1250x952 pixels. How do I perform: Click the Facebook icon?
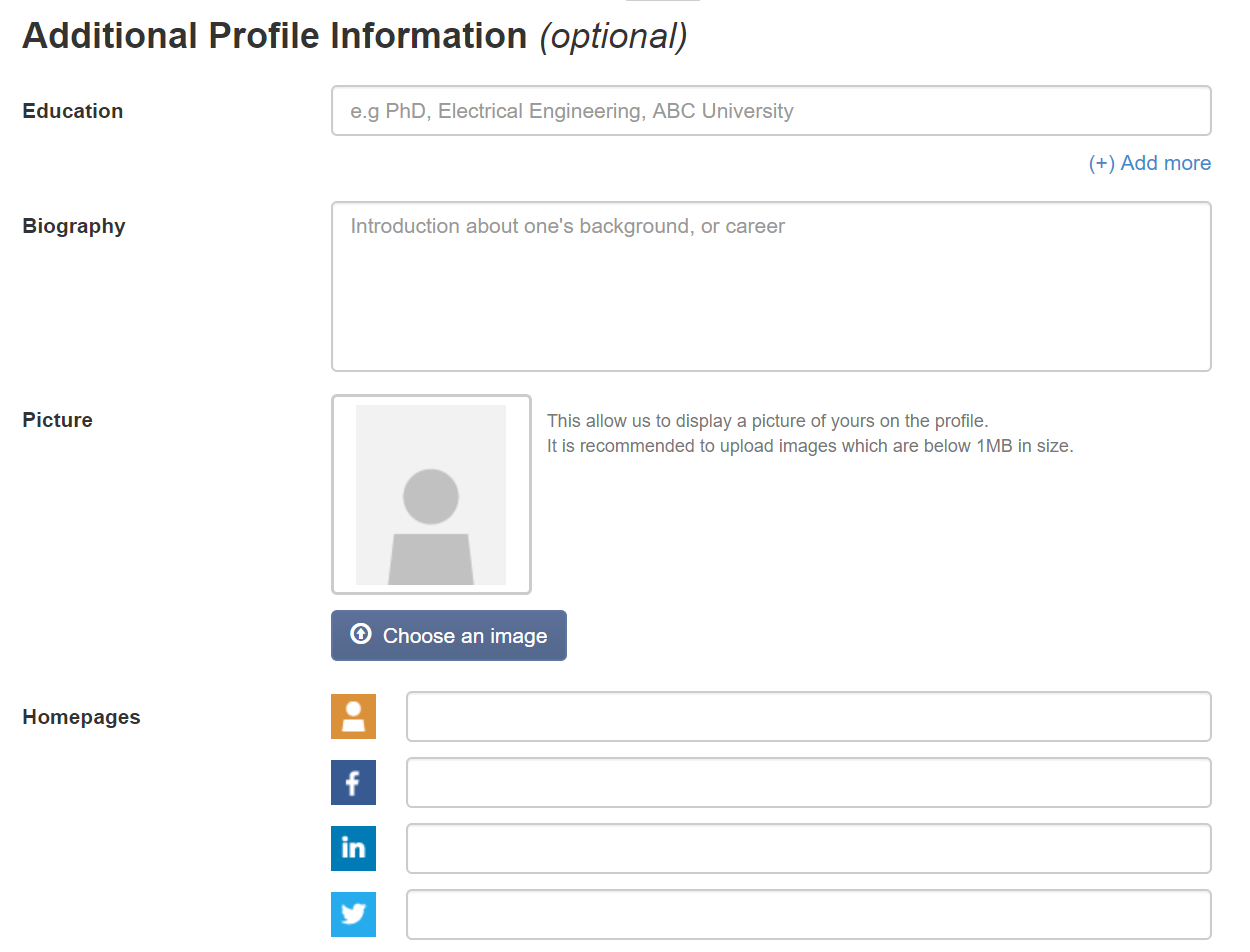(x=353, y=782)
